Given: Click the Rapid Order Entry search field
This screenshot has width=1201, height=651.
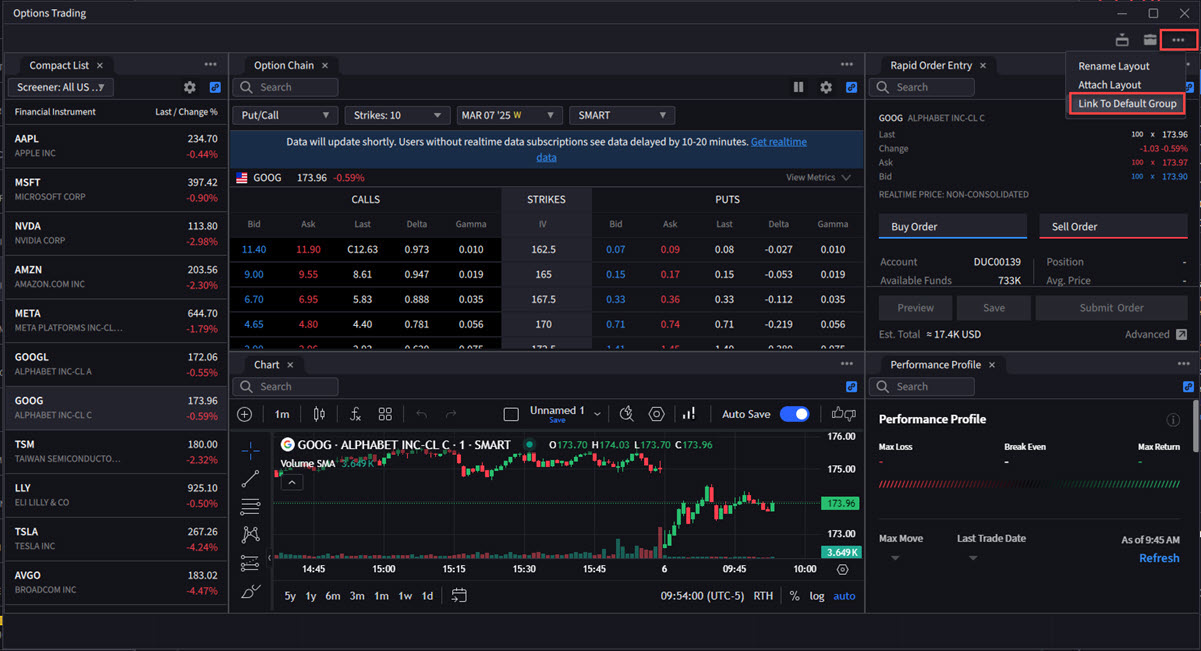Looking at the screenshot, I should 921,87.
